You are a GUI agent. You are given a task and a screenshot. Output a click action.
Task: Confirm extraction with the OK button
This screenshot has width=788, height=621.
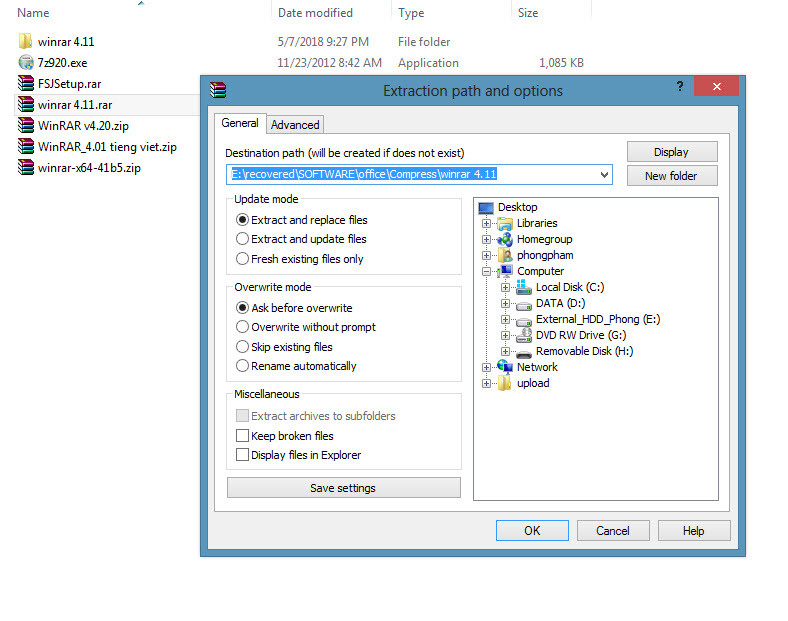(x=532, y=531)
